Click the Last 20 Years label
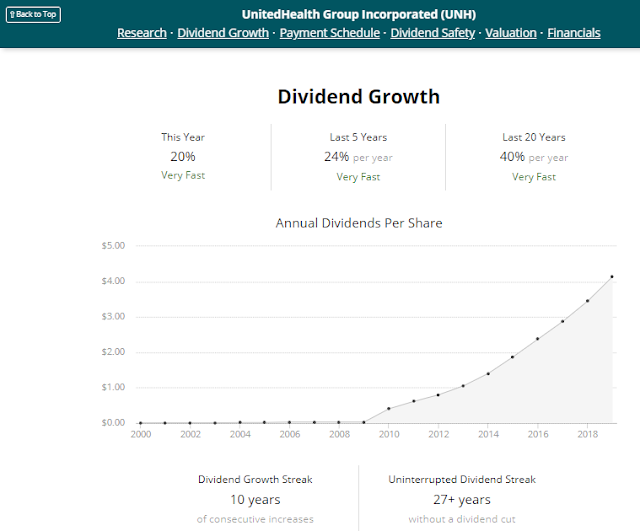Viewport: 640px width, 531px height. click(534, 137)
